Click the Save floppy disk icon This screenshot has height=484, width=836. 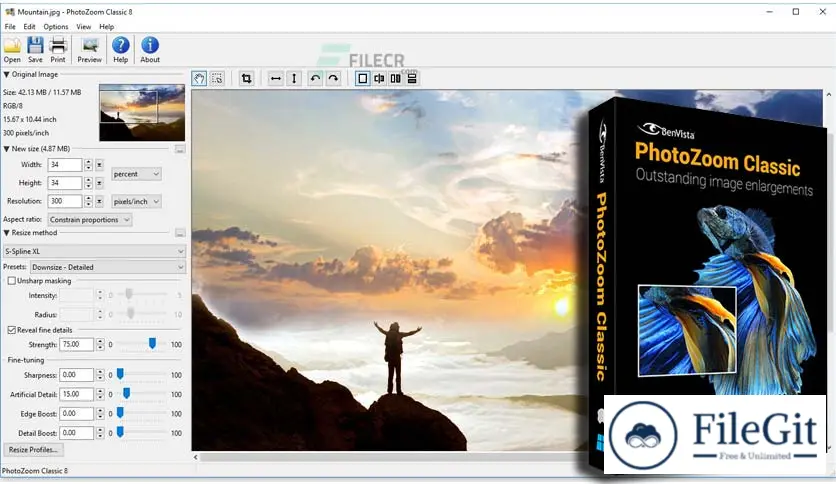click(35, 46)
